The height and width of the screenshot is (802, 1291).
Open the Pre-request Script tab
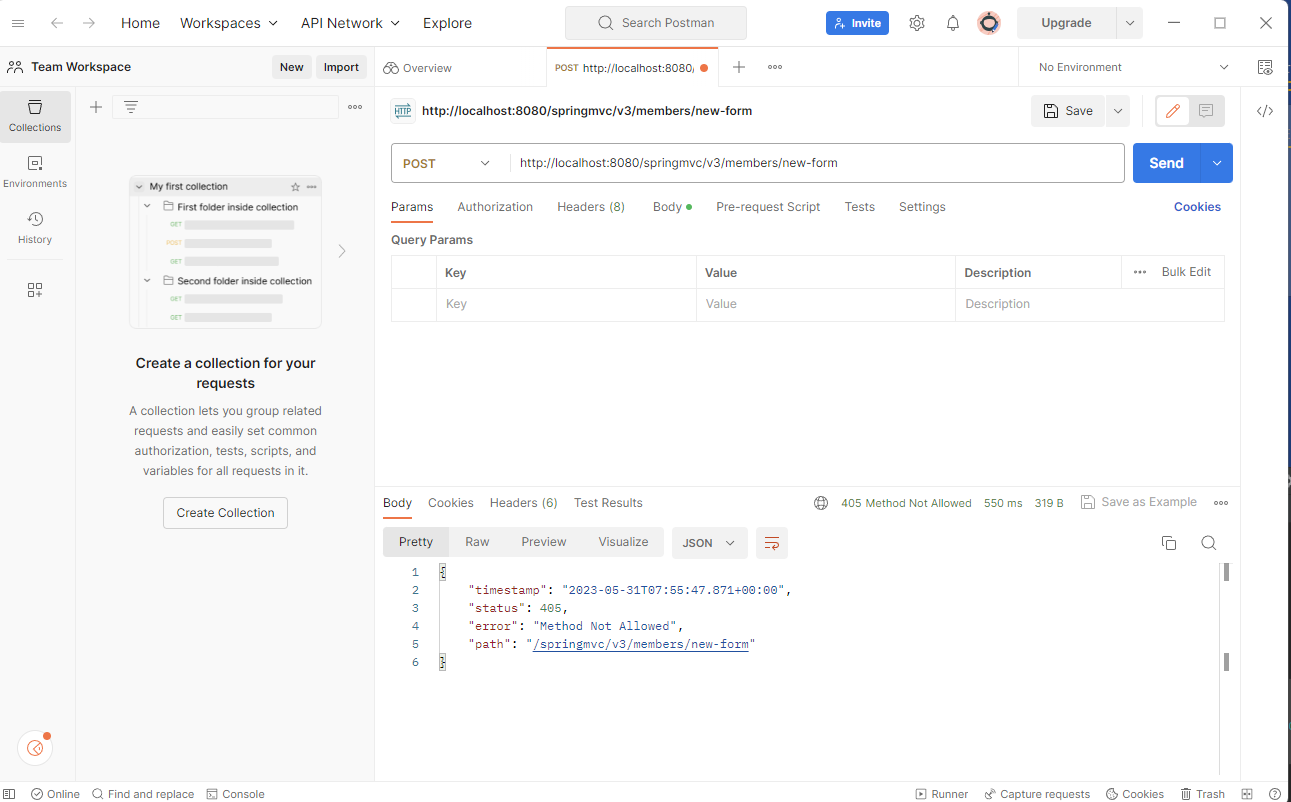click(x=768, y=207)
